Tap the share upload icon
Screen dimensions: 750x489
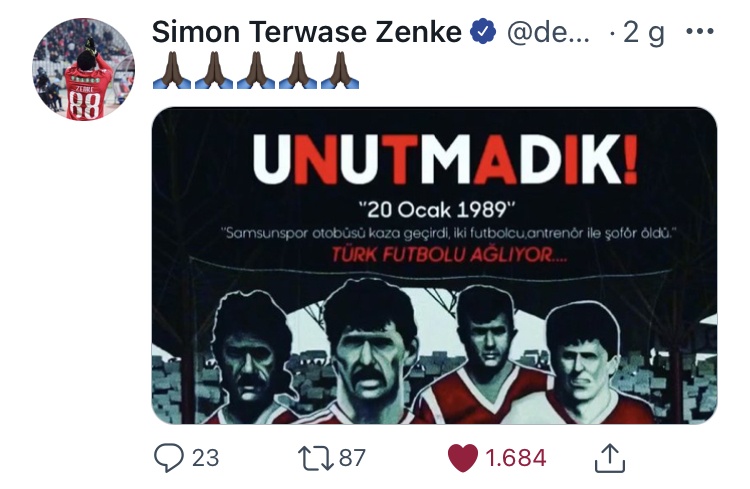[610, 458]
